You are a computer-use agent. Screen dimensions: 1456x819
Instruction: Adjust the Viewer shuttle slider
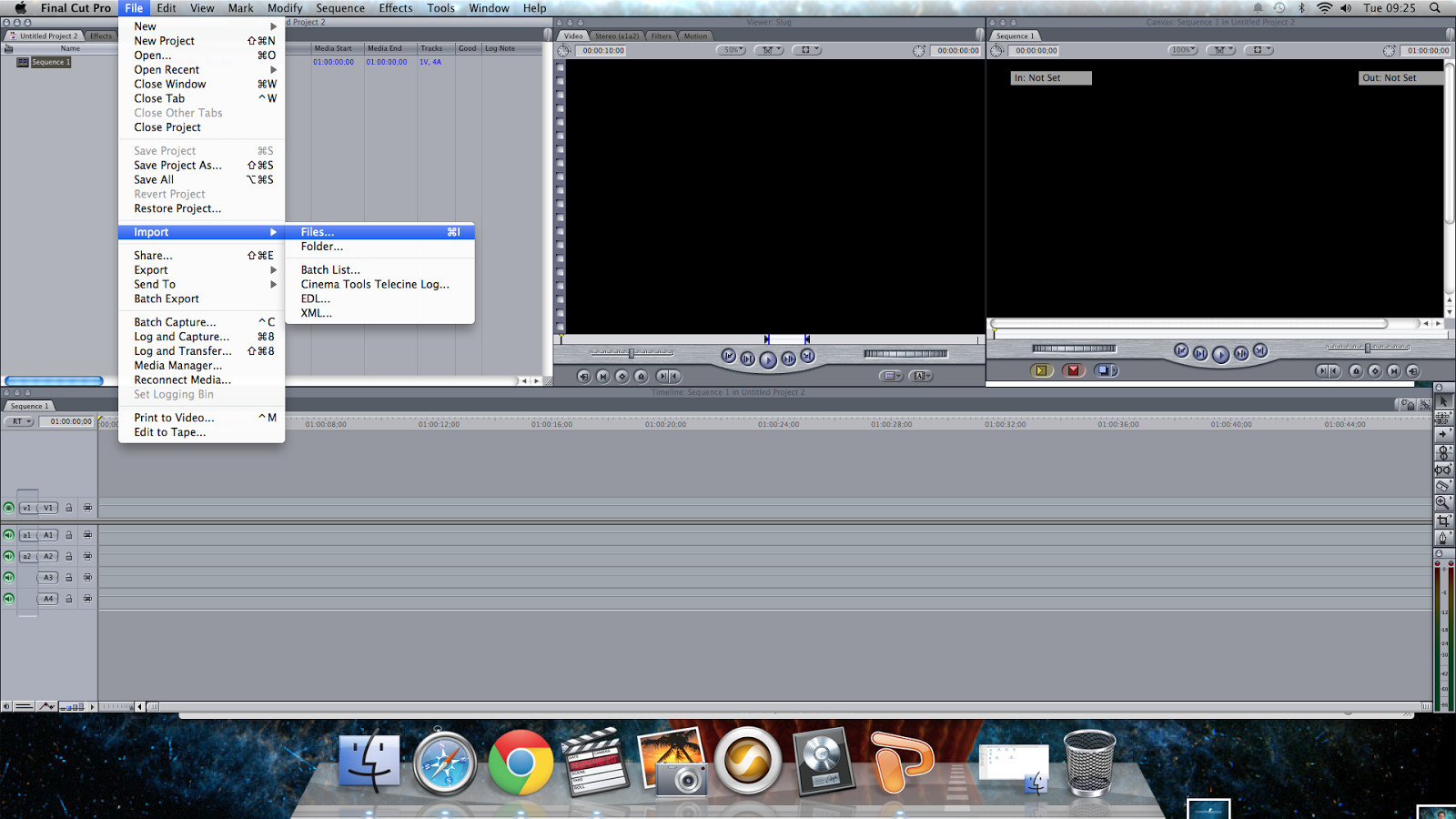pyautogui.click(x=632, y=353)
